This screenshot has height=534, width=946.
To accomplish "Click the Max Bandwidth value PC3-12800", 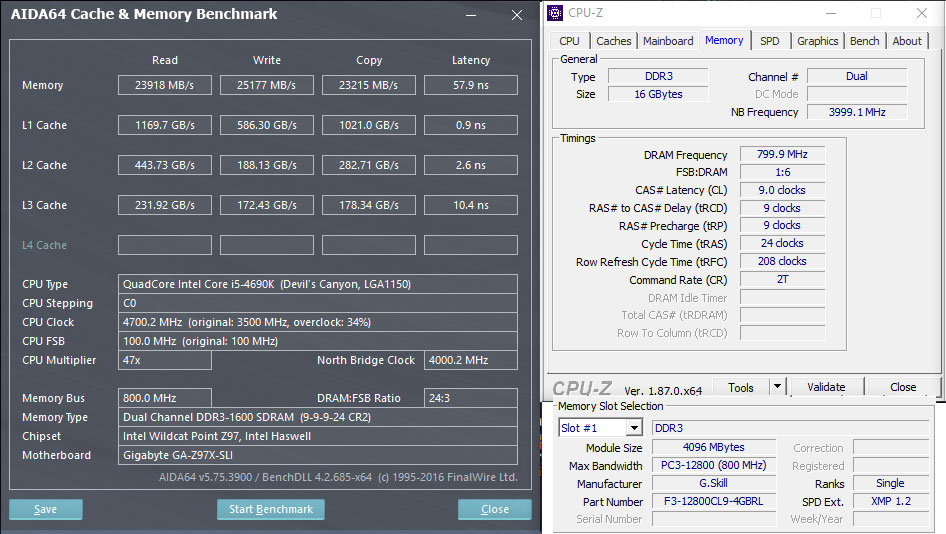I will click(714, 465).
